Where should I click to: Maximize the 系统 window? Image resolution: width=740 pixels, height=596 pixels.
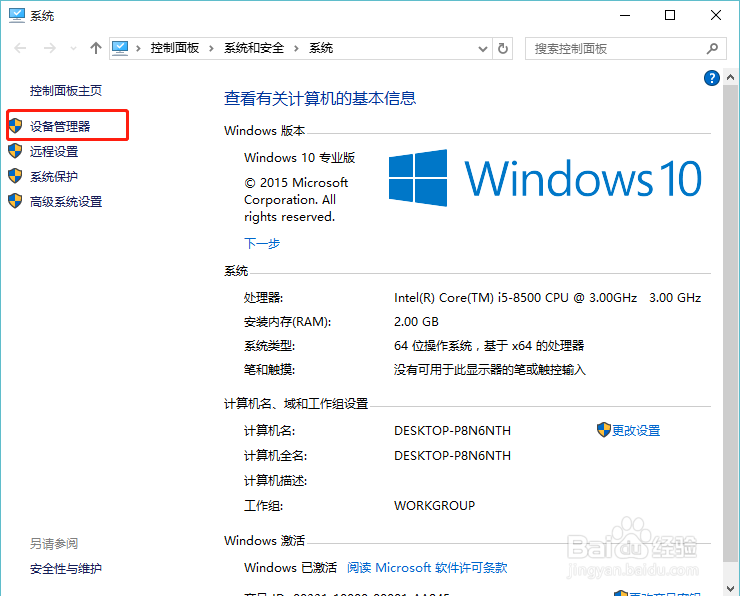click(x=670, y=15)
